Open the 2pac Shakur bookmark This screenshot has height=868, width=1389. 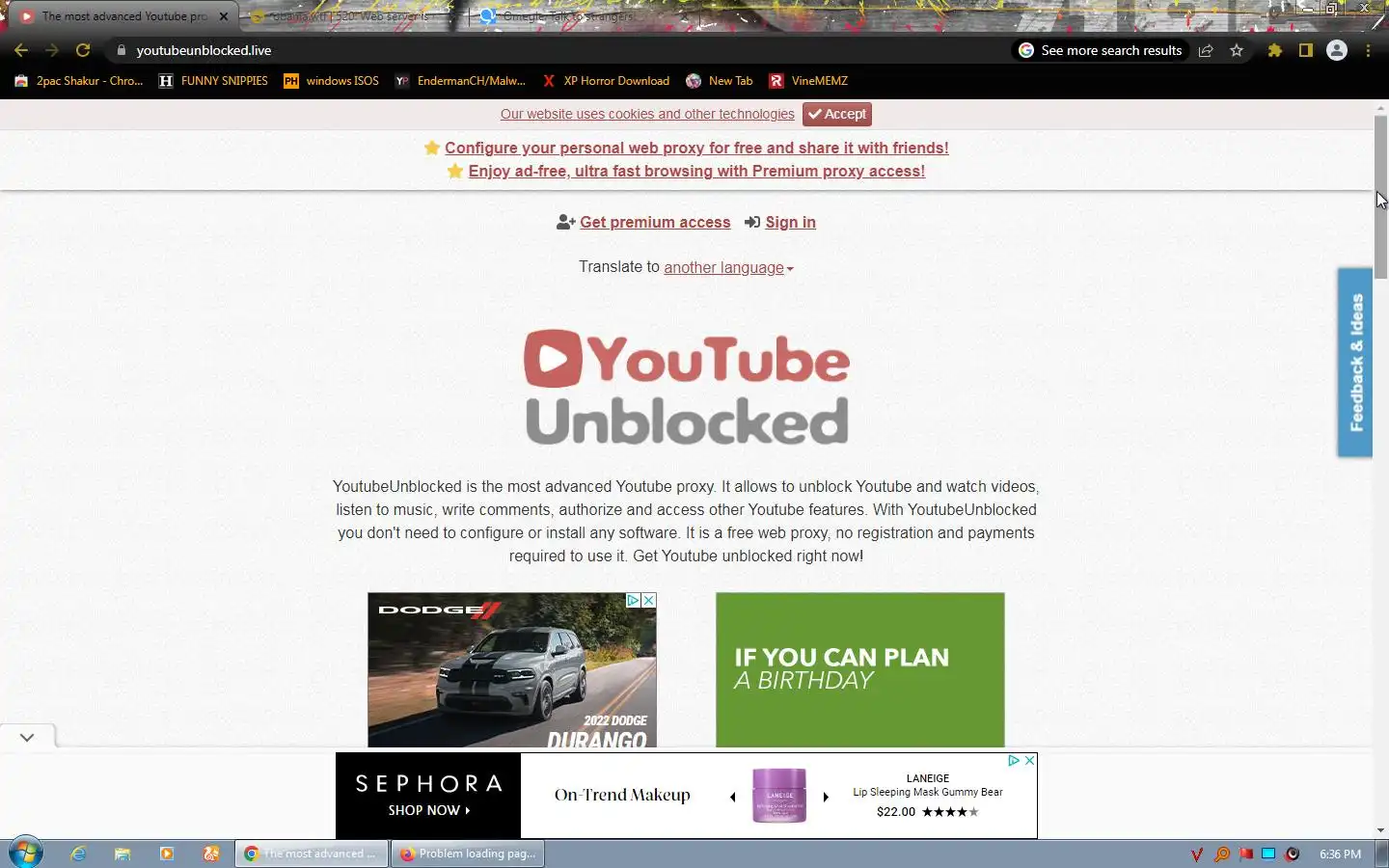coord(78,81)
